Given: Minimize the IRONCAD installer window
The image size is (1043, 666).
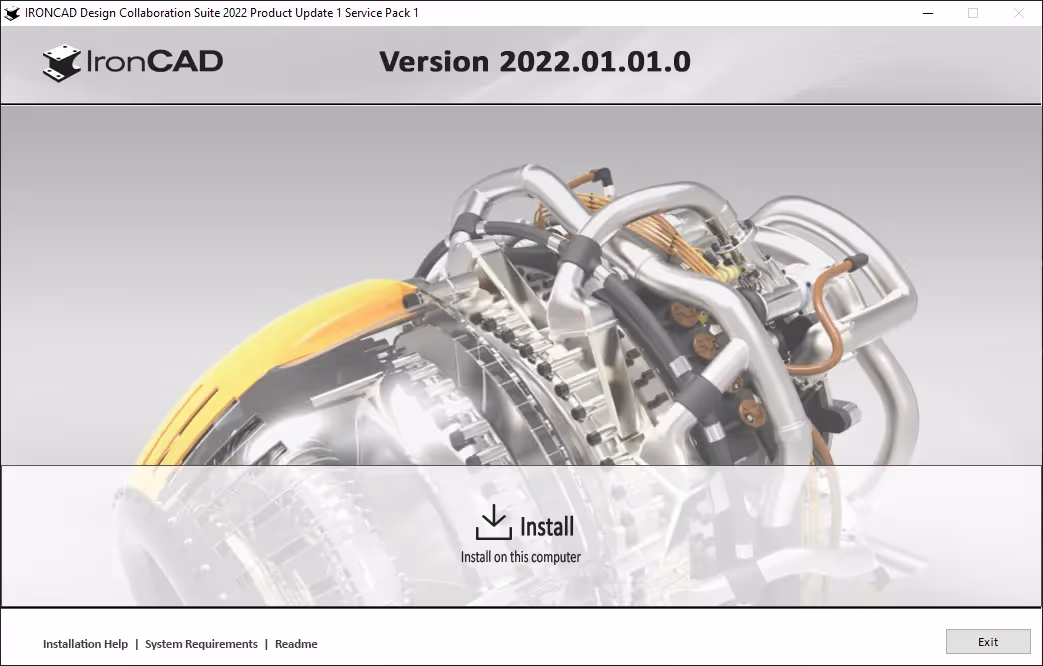Looking at the screenshot, I should [928, 13].
